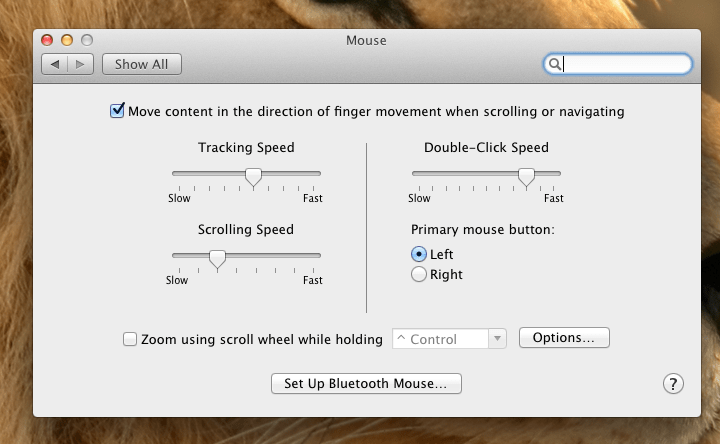The image size is (720, 444).
Task: Click the Tracking Speed slider thumb
Action: (254, 176)
